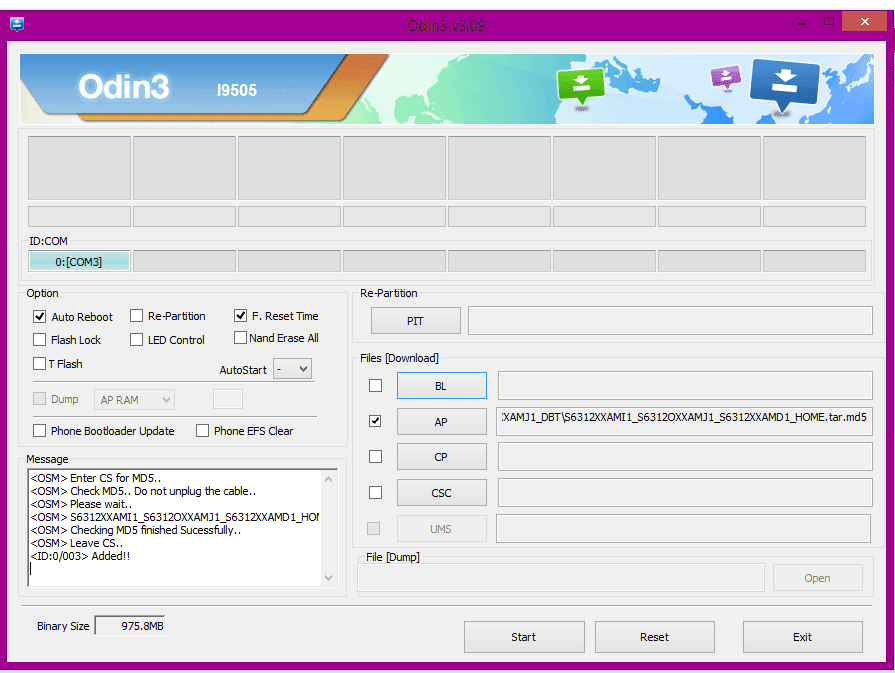895x673 pixels.
Task: Uncheck the F. Reset Time option
Action: [240, 315]
